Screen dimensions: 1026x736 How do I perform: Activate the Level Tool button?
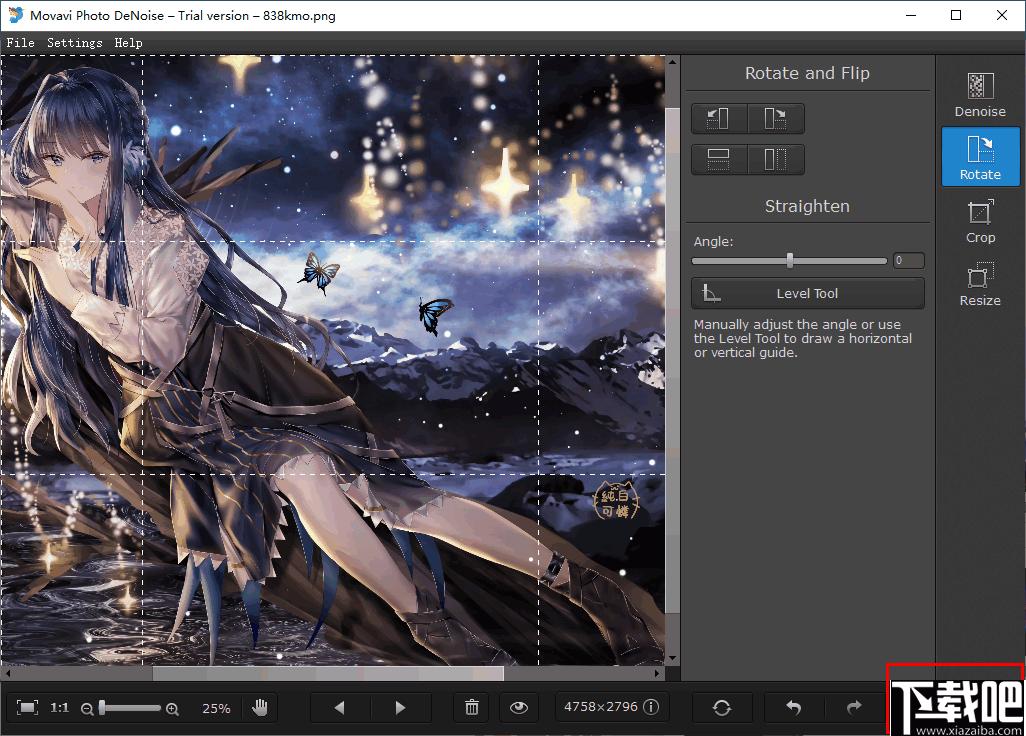pos(807,293)
